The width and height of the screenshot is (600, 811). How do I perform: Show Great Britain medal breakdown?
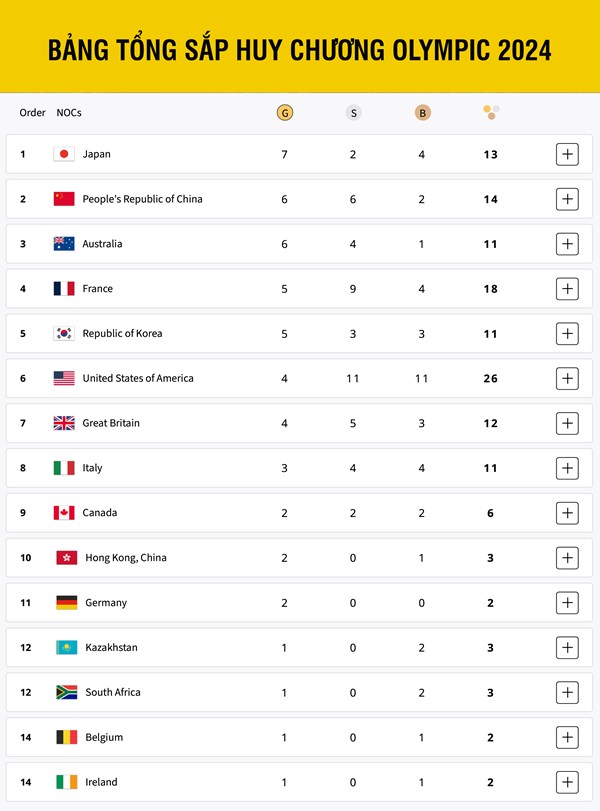pos(567,423)
